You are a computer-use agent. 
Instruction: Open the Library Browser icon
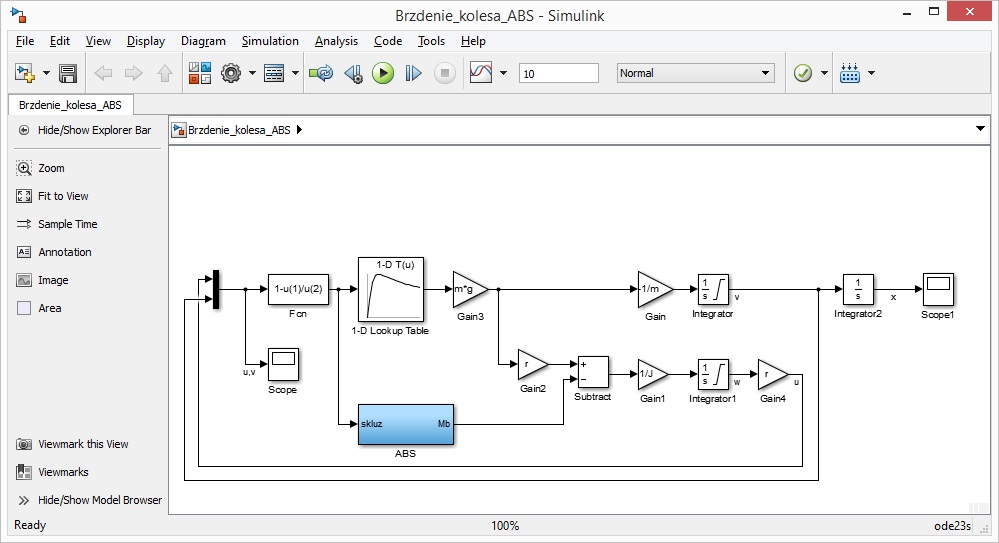click(200, 73)
